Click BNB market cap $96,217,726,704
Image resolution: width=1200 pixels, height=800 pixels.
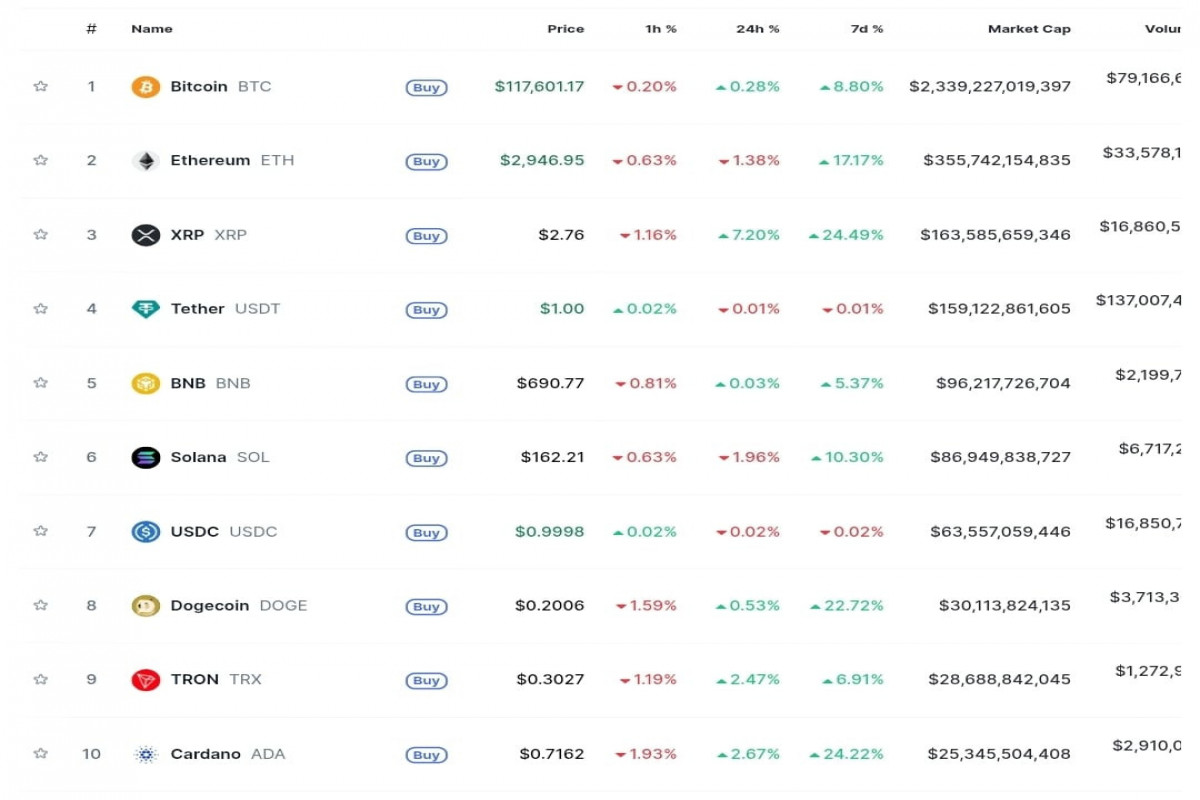pyautogui.click(x=1003, y=383)
